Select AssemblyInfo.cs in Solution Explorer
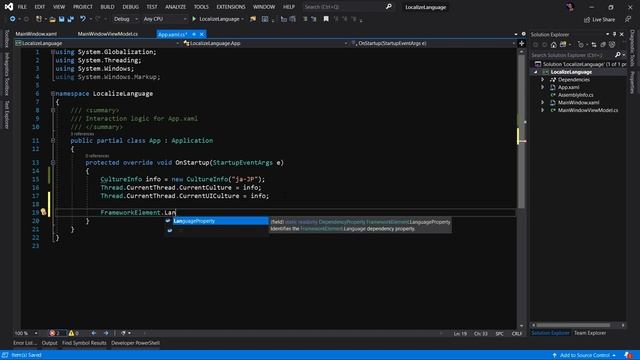 [x=576, y=95]
